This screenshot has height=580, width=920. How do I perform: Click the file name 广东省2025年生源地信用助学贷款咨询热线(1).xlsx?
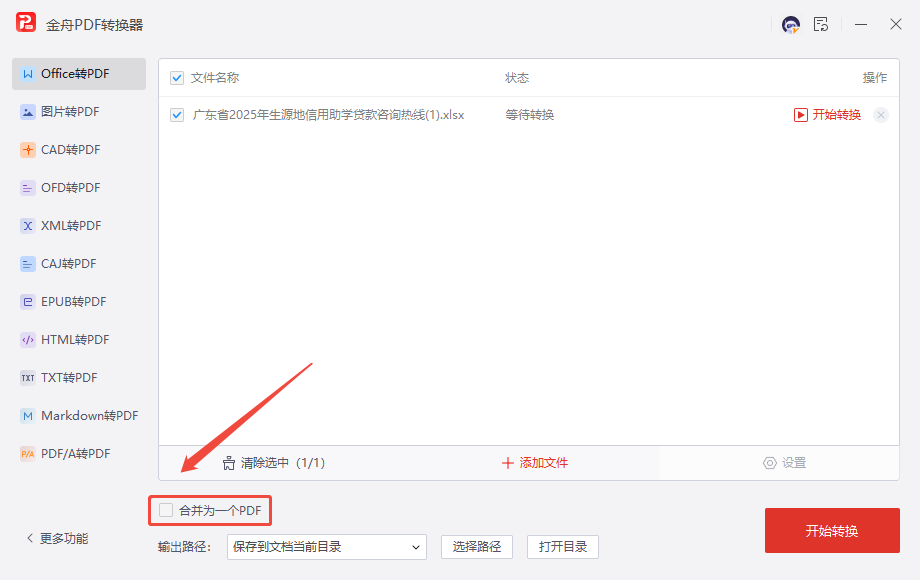[329, 115]
